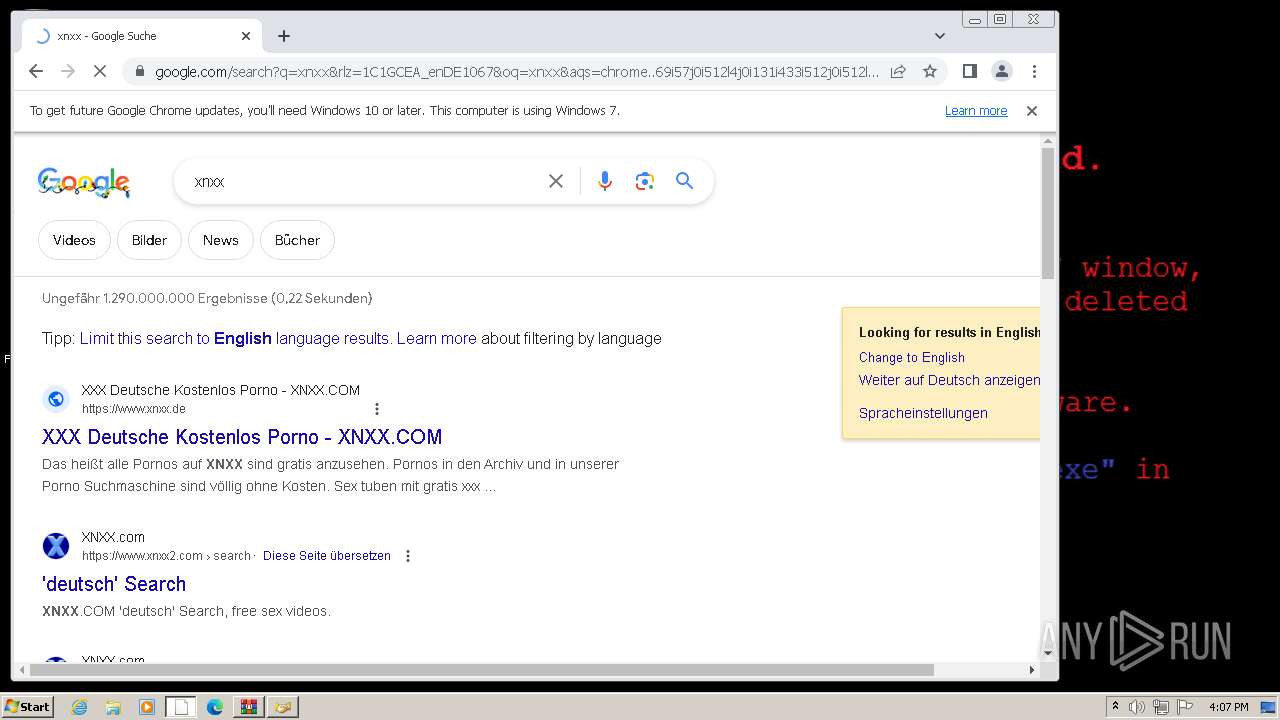Image resolution: width=1280 pixels, height=720 pixels.
Task: Stop the page from loading
Action: point(100,71)
